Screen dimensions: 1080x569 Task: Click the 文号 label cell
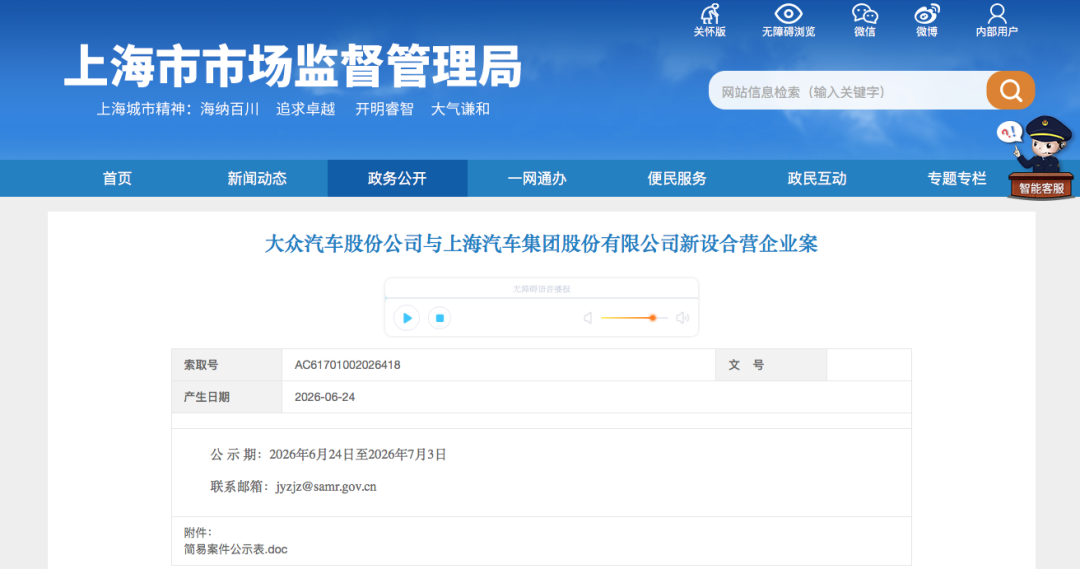[771, 365]
